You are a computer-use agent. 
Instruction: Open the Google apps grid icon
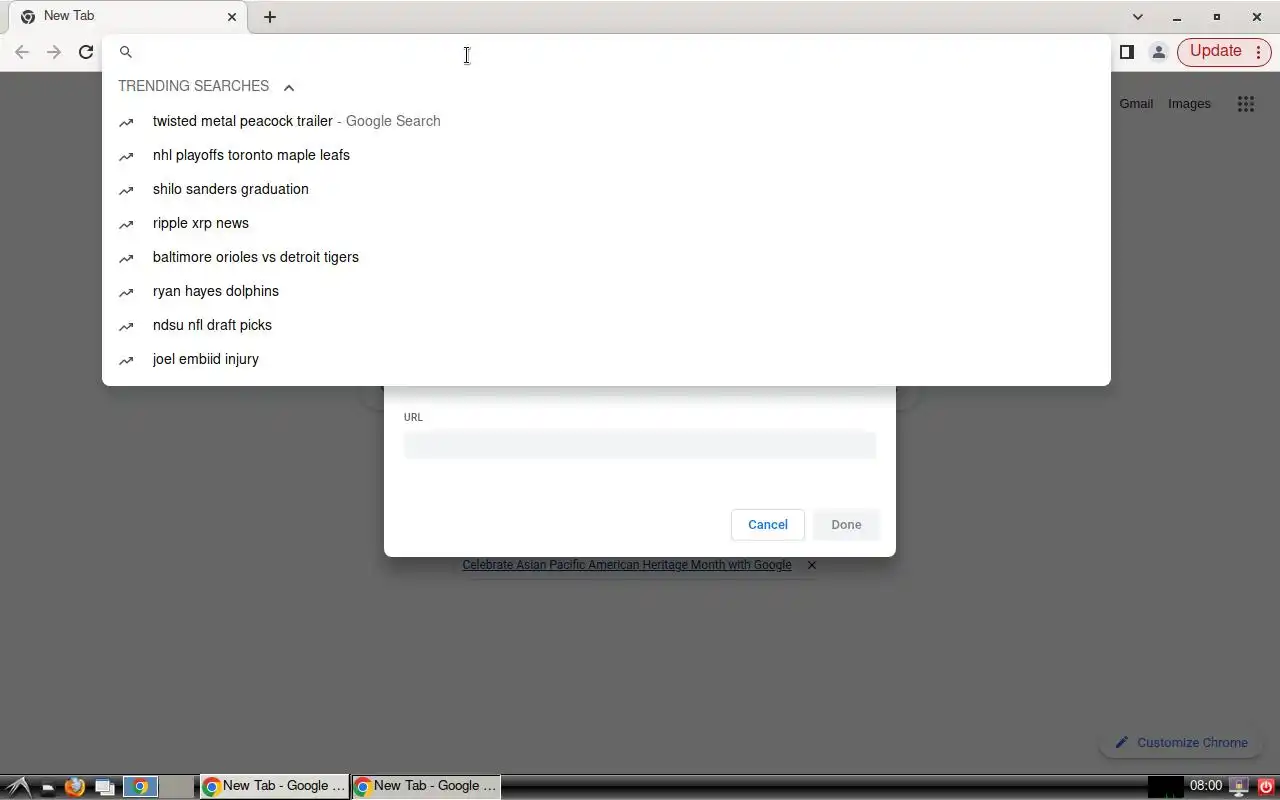[x=1245, y=104]
